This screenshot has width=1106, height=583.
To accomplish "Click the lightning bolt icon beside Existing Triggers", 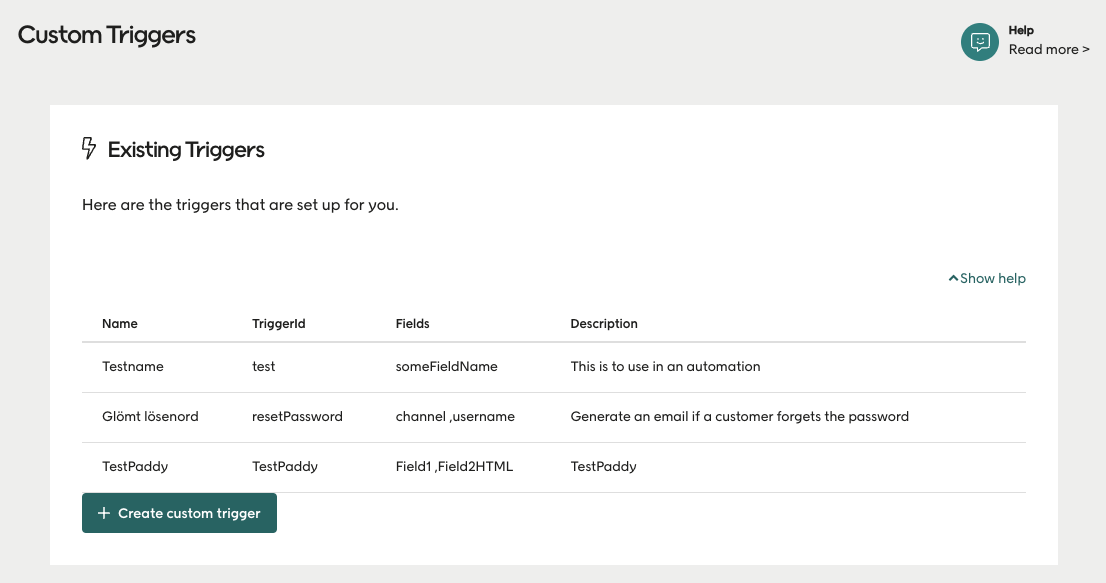I will point(89,147).
